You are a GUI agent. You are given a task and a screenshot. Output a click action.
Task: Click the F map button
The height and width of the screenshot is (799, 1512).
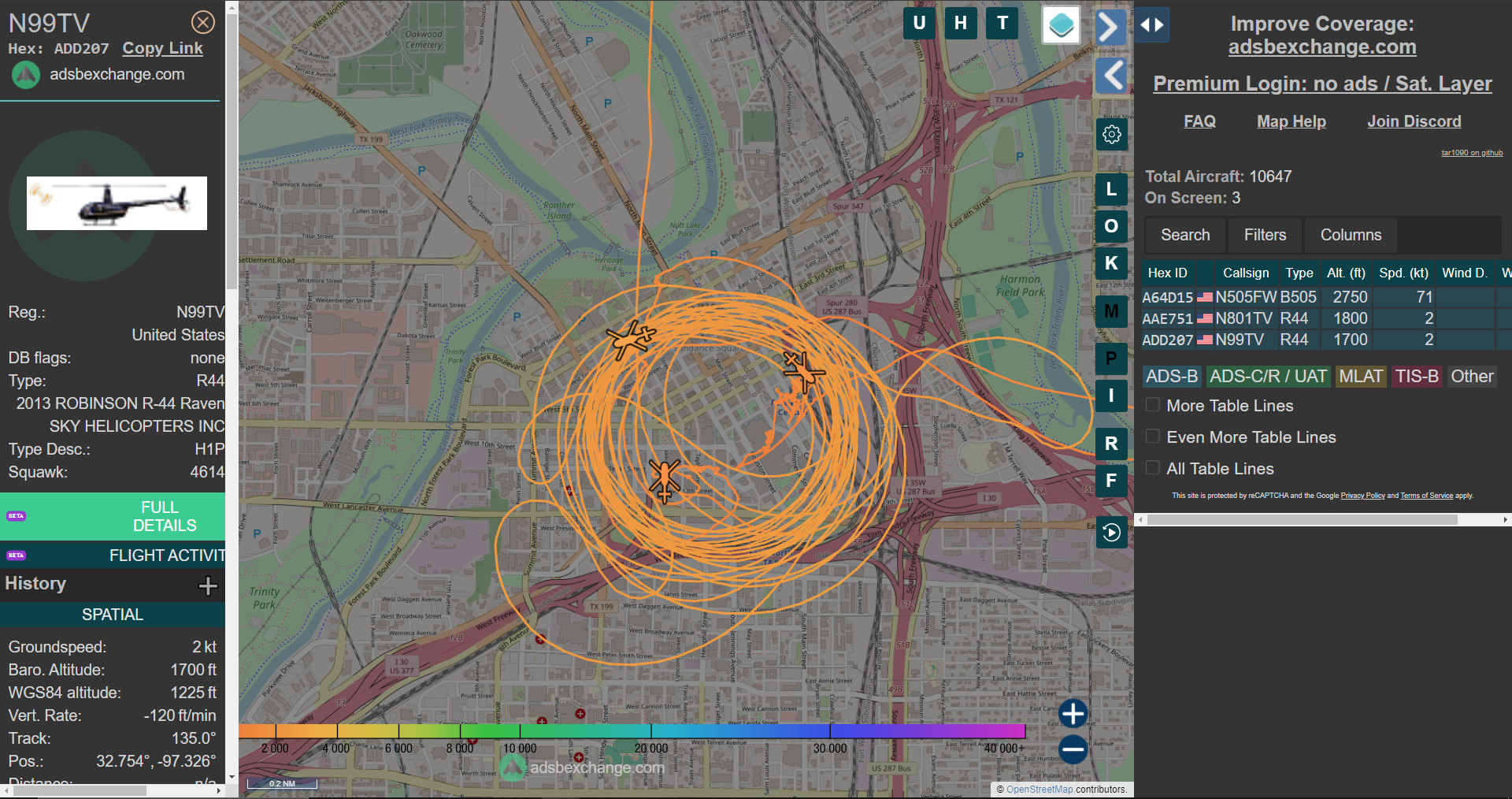tap(1111, 481)
